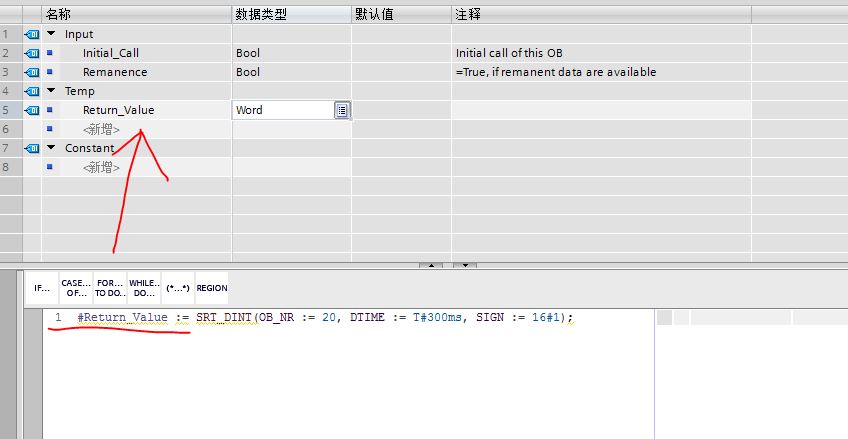Click the down arrow on pane splitter
848x439 pixels.
[x=463, y=265]
